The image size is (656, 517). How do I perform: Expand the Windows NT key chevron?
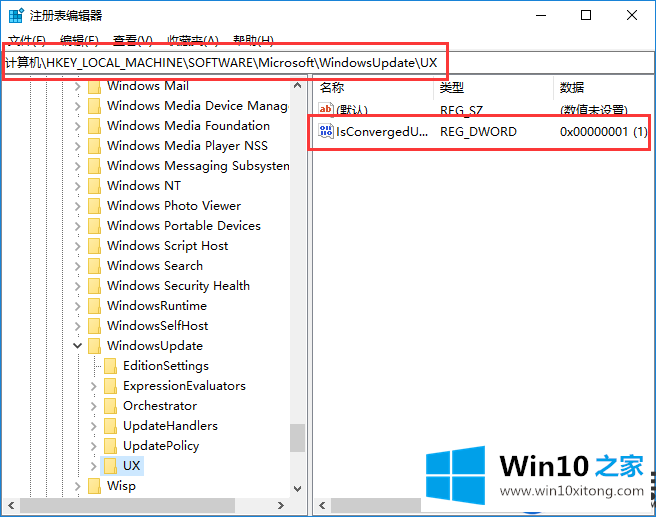(77, 186)
